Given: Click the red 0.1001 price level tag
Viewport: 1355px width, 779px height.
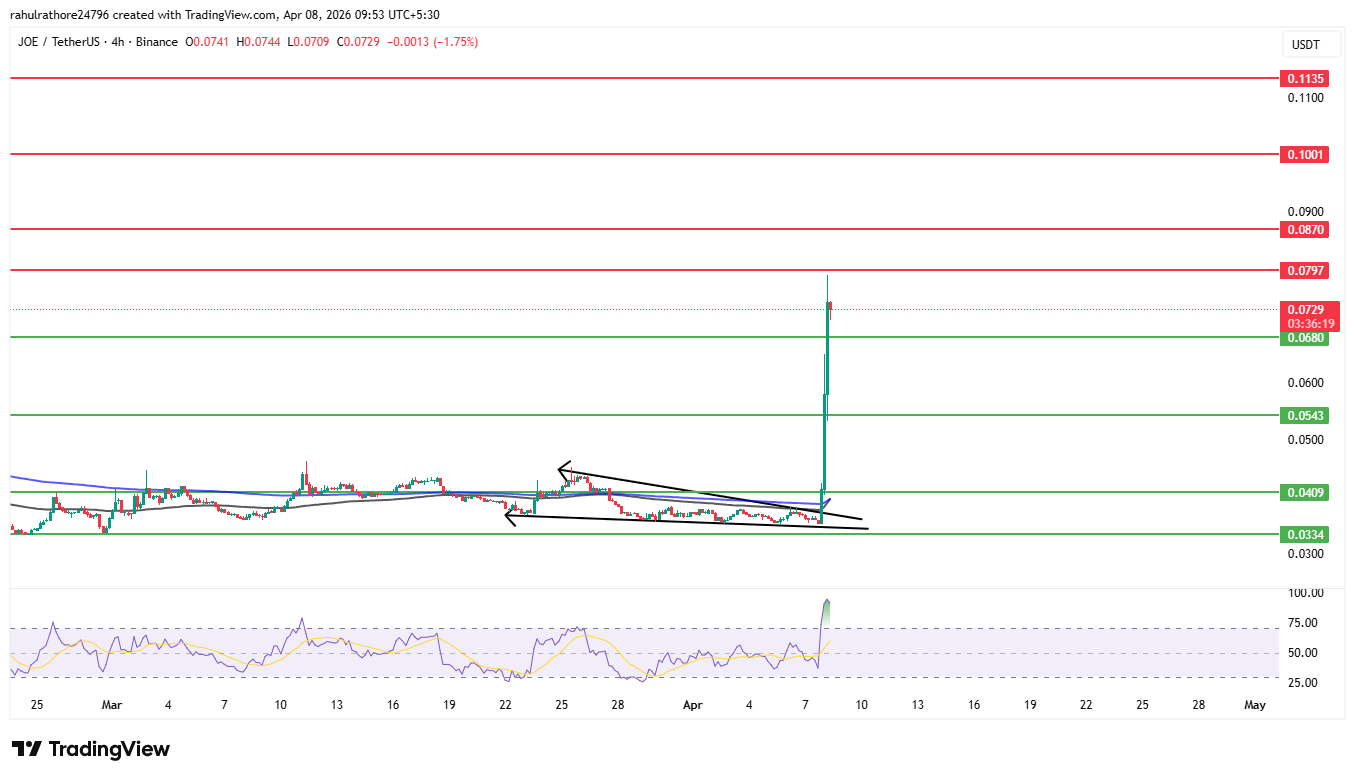Looking at the screenshot, I should 1307,154.
